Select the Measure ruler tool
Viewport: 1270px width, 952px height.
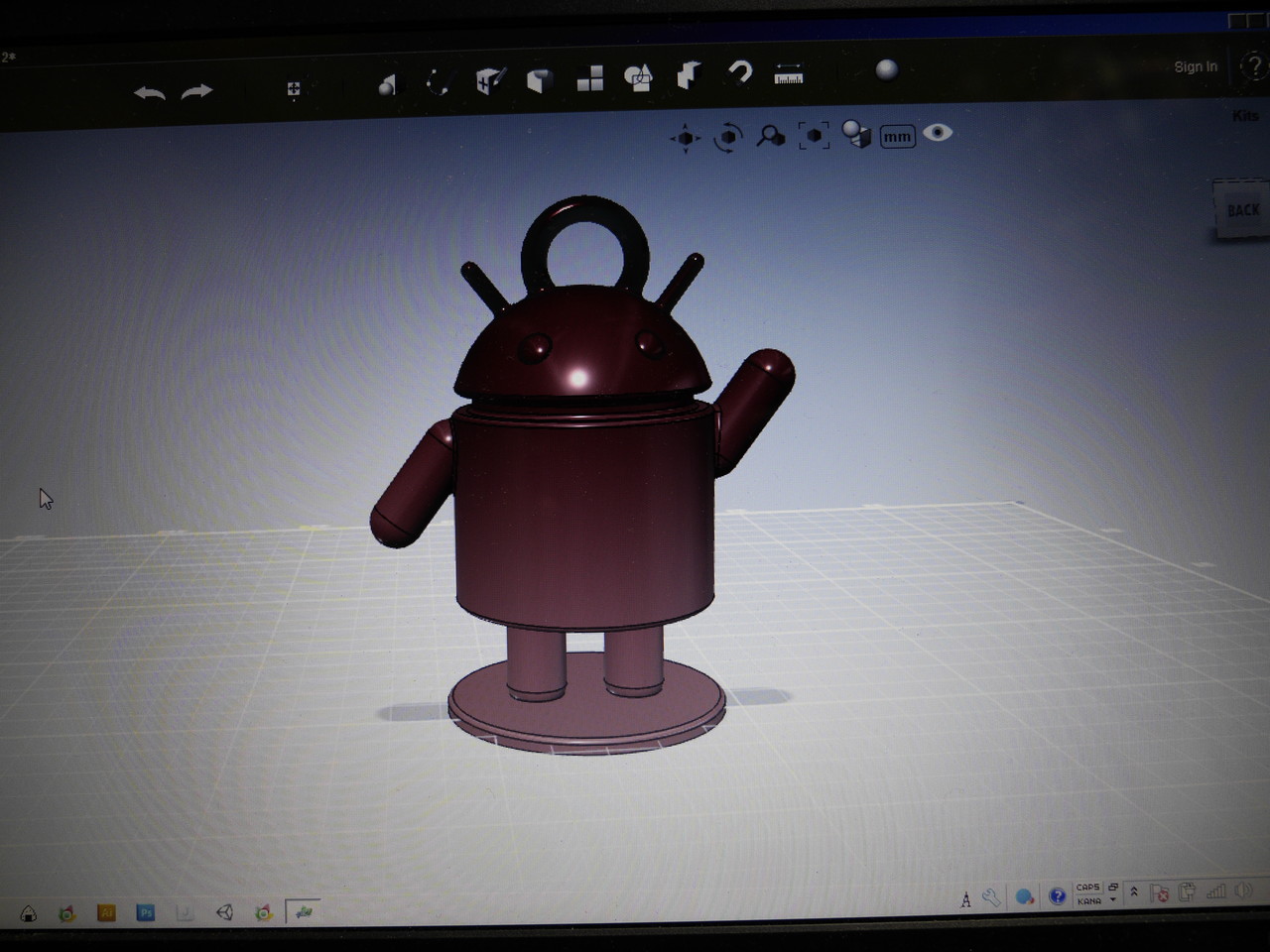(789, 73)
